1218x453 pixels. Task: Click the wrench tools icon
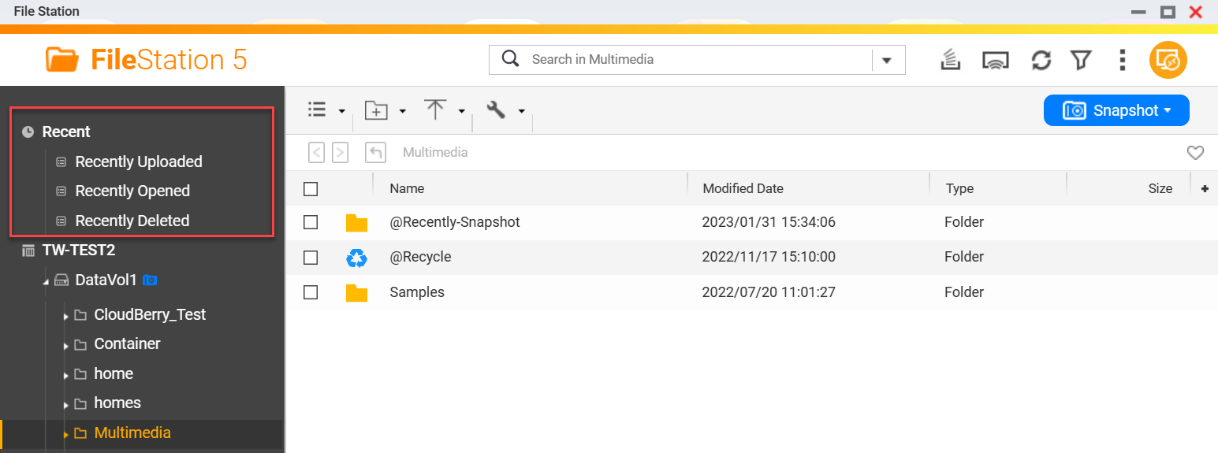(496, 110)
